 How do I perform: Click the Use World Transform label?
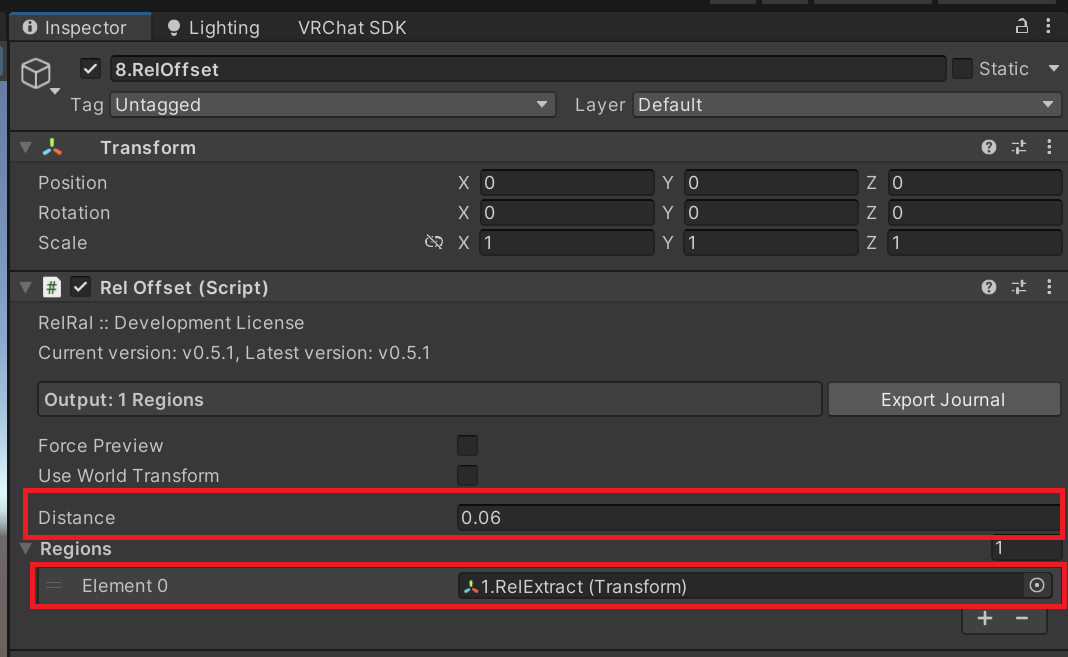pos(129,475)
